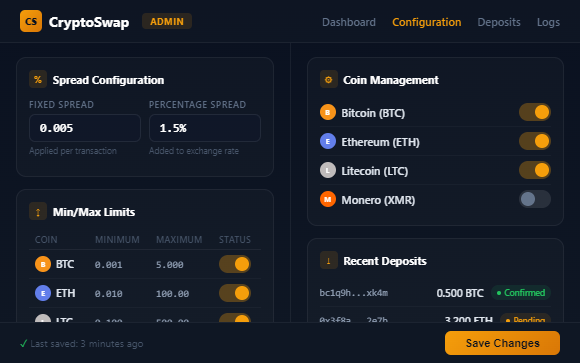Enable the Monero (XMR) coin toggle
The image size is (580, 363).
[x=535, y=199]
